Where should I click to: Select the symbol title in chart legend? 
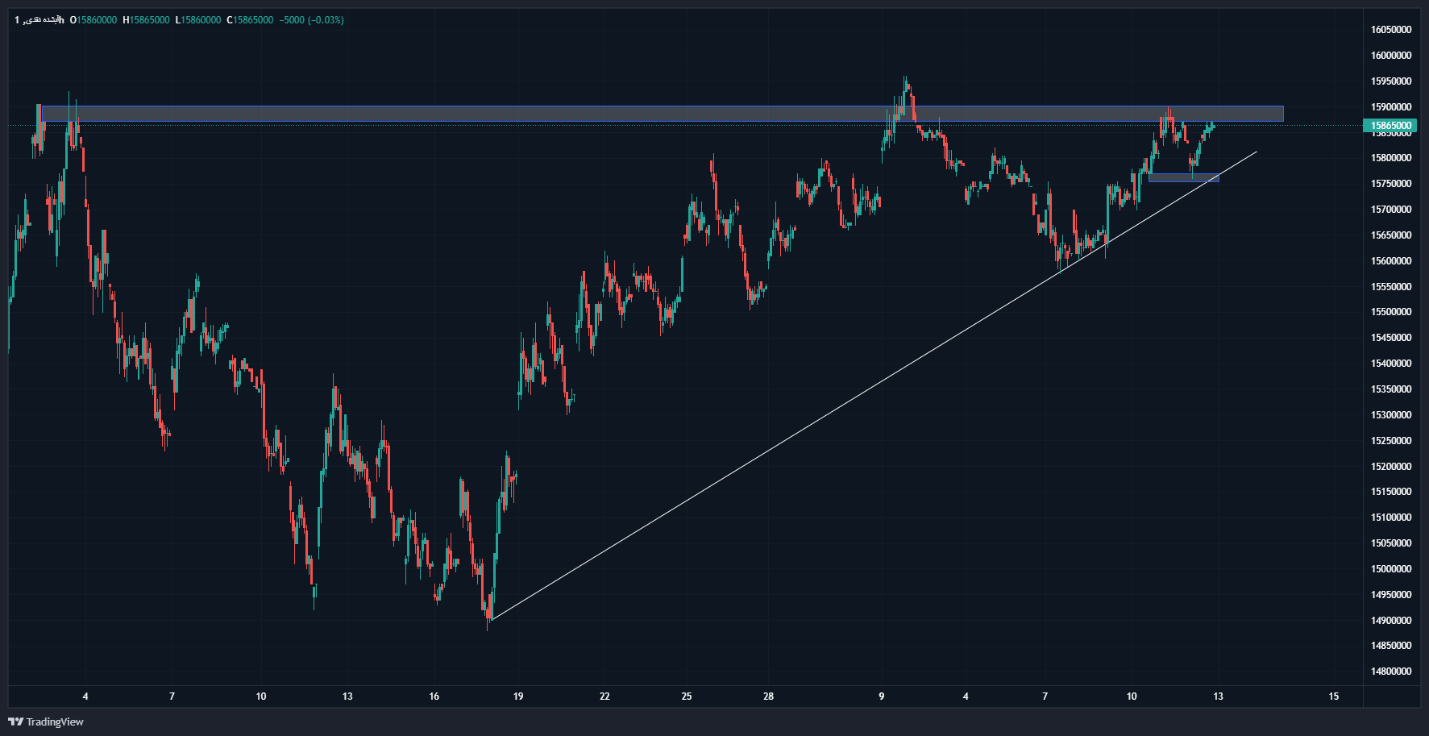pos(38,20)
